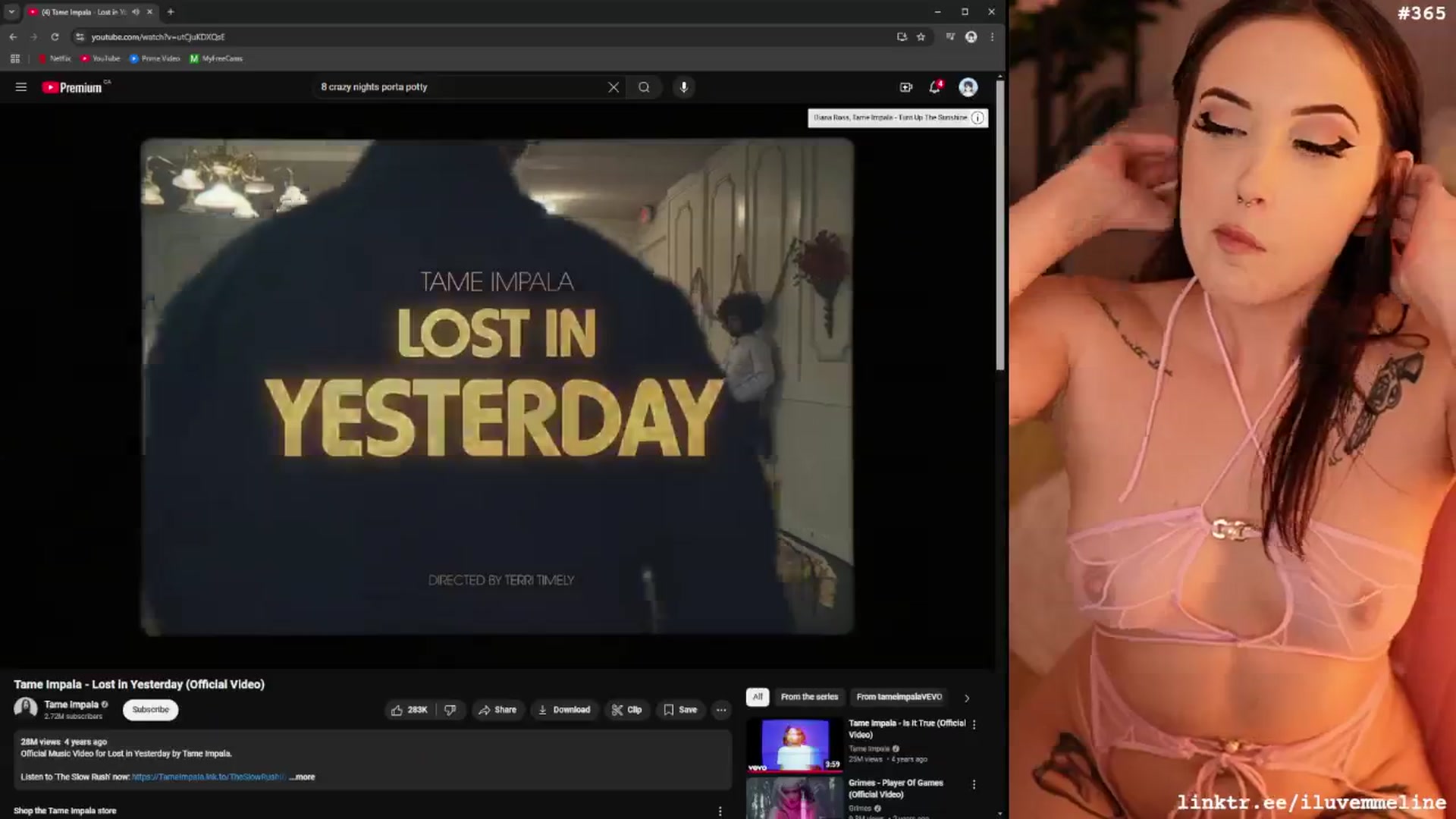Open the Prime Video bookmark

coord(155,58)
